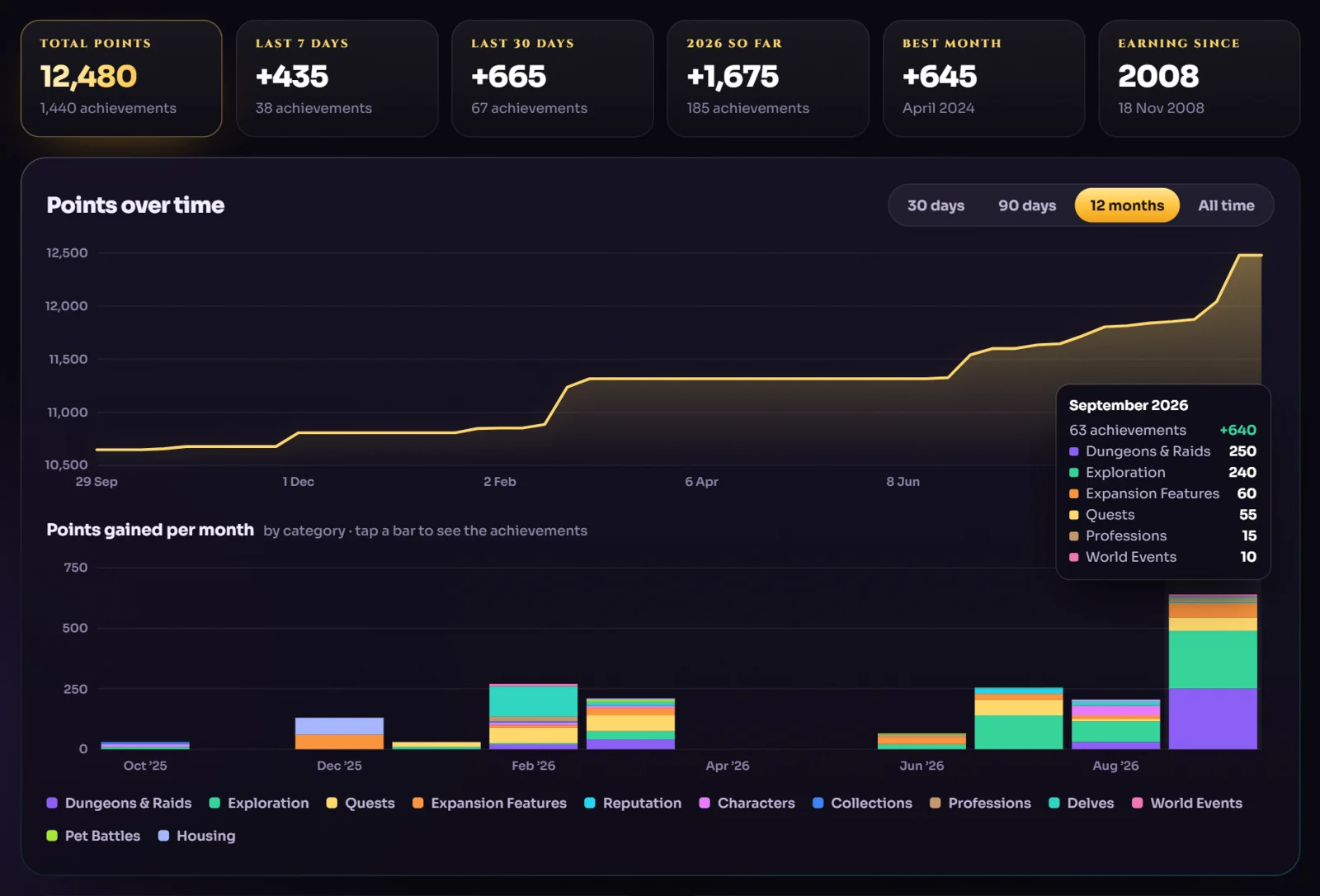Viewport: 1320px width, 896px height.
Task: Click the 'Points over time' heading
Action: 135,205
